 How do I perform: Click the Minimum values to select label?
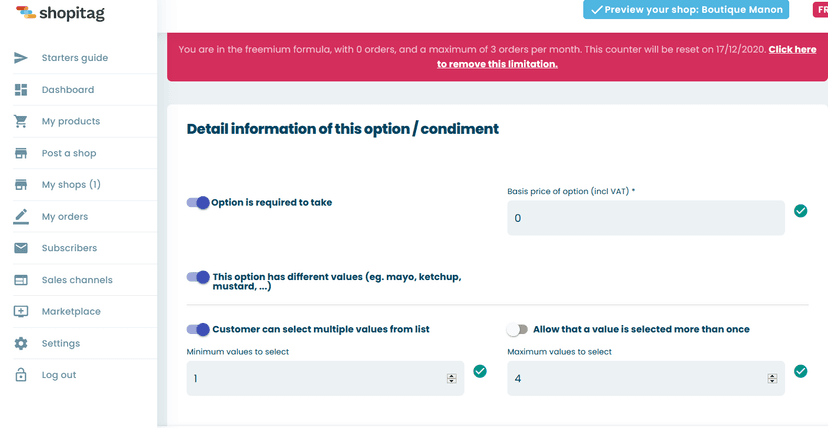[x=238, y=351]
